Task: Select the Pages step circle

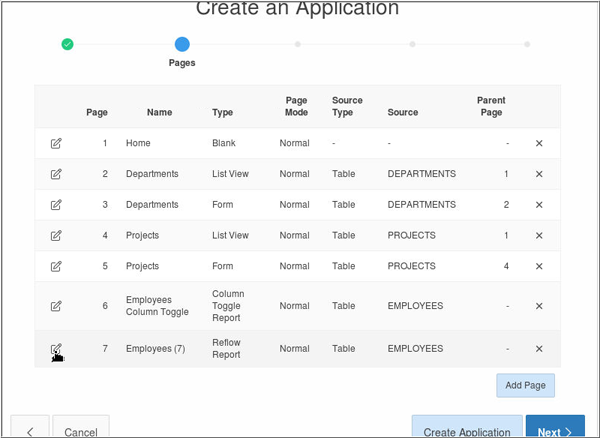Action: coord(182,44)
